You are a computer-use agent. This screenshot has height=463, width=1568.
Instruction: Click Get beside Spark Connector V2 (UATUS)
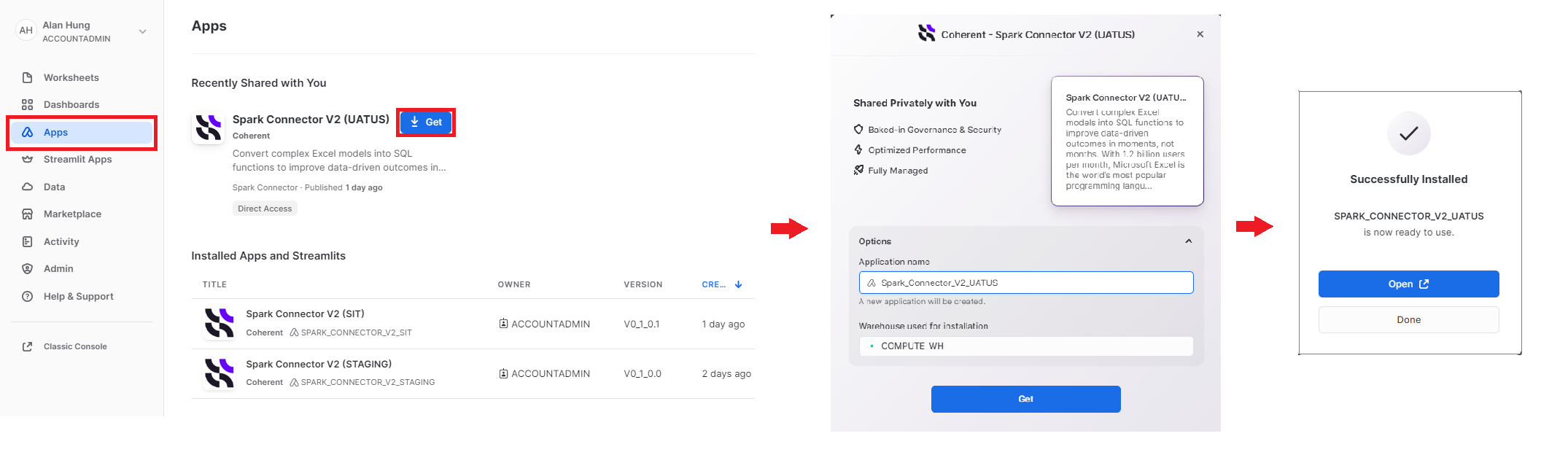[x=426, y=122]
